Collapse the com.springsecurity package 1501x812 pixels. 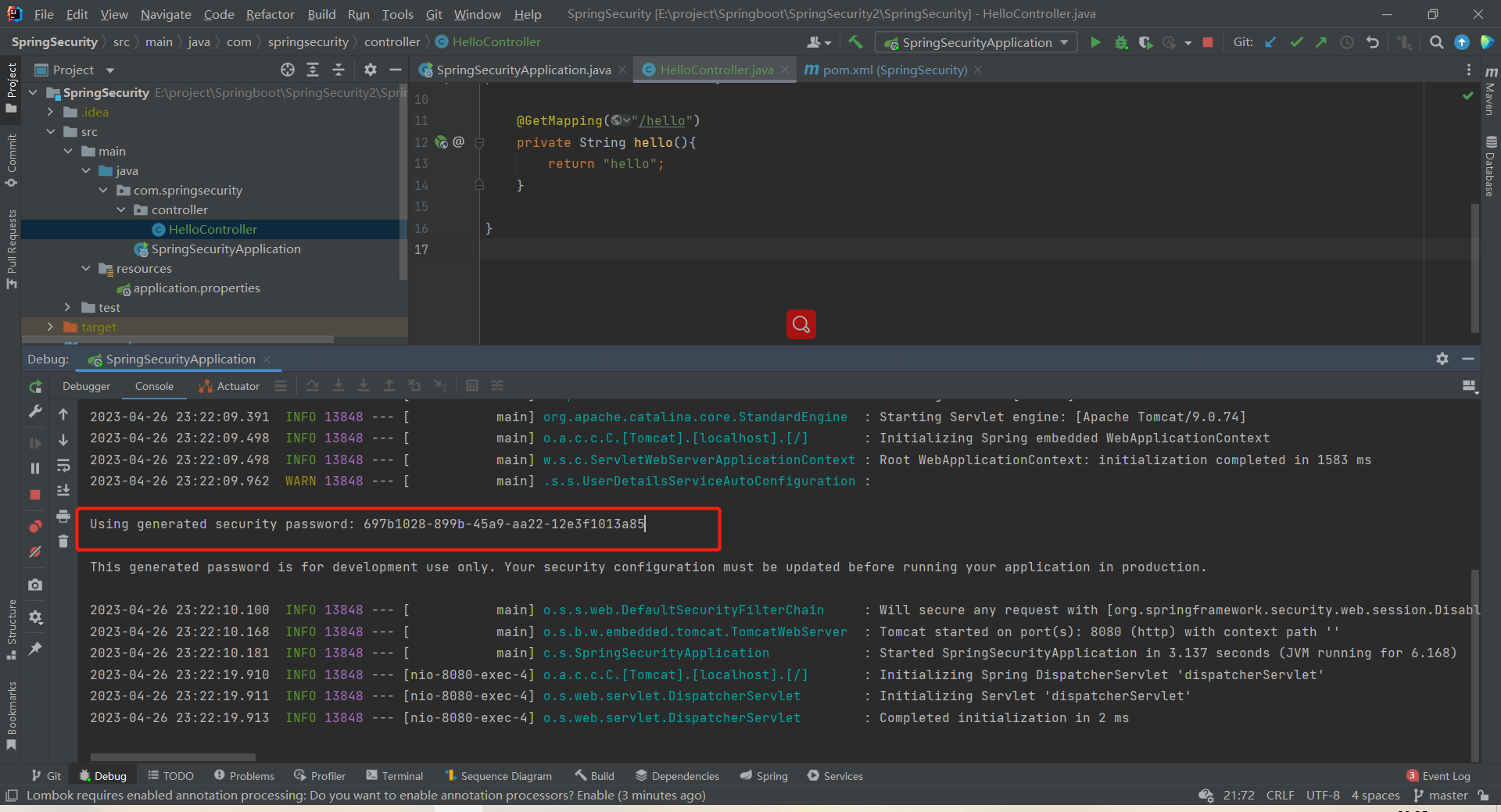click(103, 190)
